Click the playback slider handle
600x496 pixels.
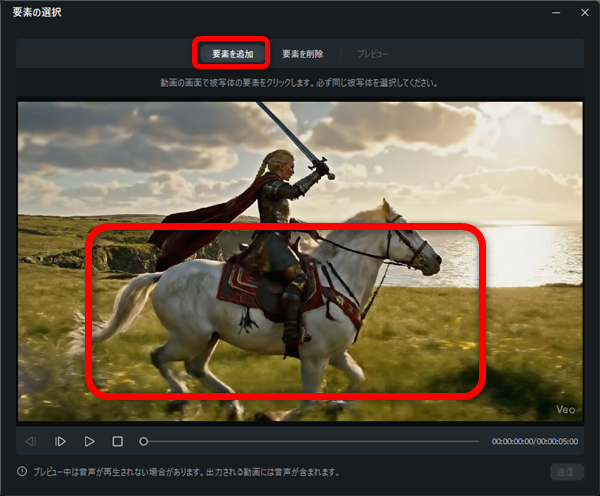pyautogui.click(x=144, y=441)
